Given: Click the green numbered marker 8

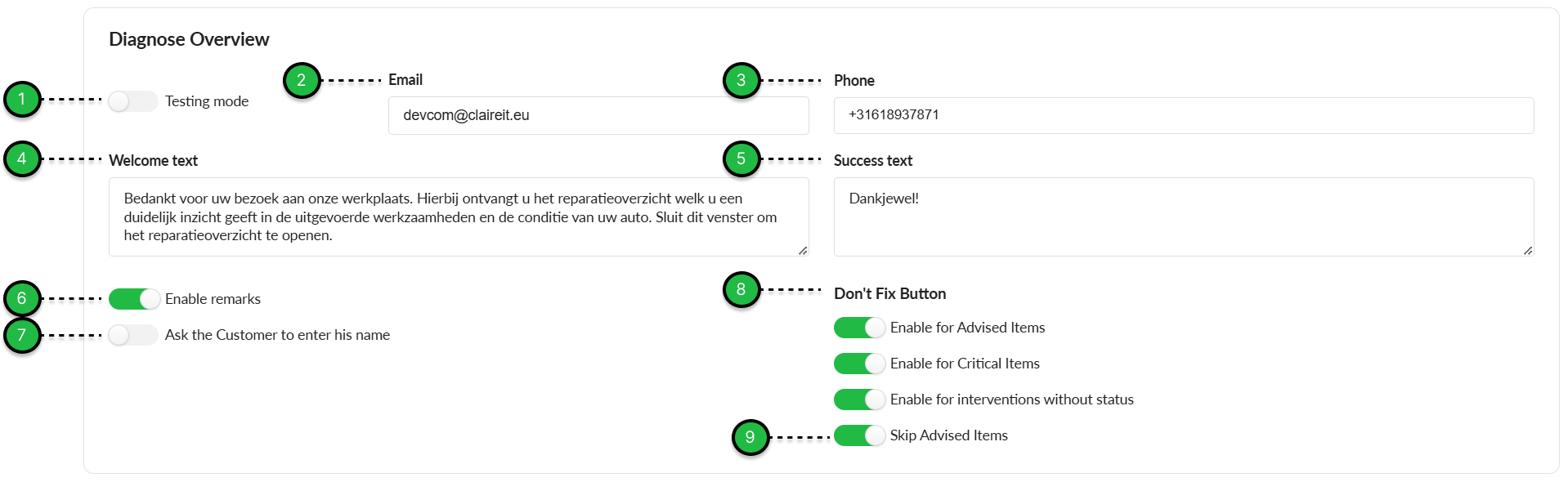Looking at the screenshot, I should click(741, 289).
